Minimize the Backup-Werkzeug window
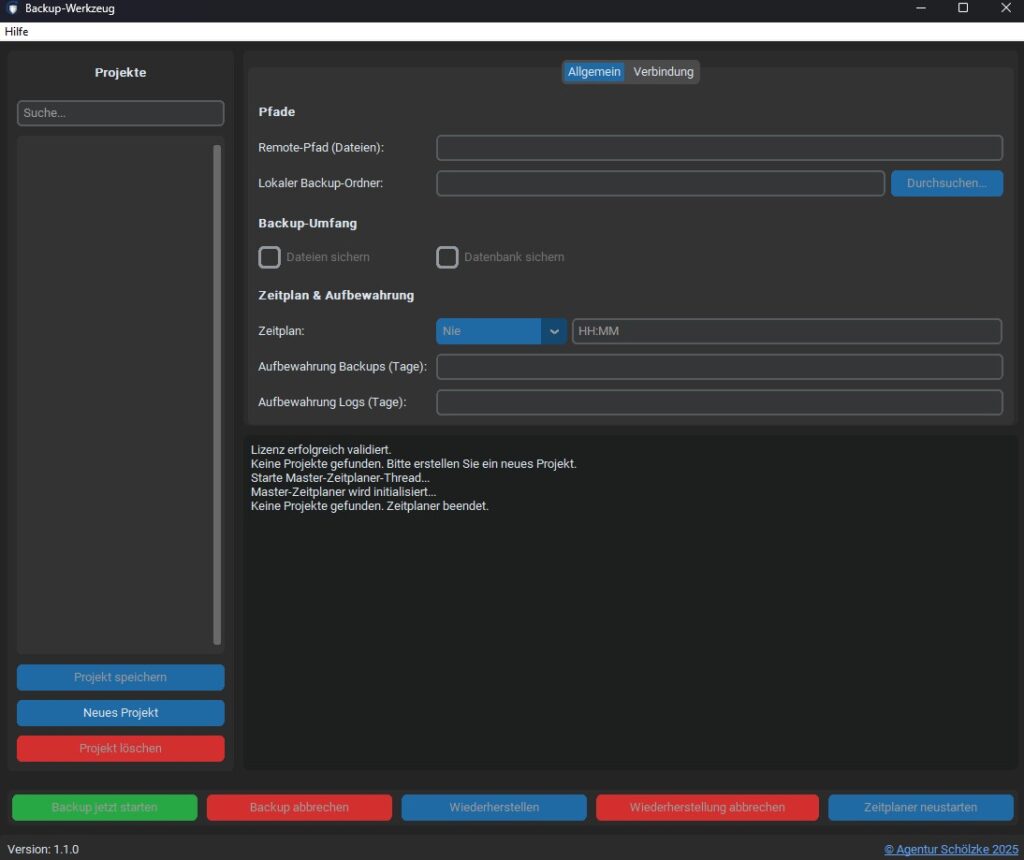1024x860 pixels. [921, 8]
